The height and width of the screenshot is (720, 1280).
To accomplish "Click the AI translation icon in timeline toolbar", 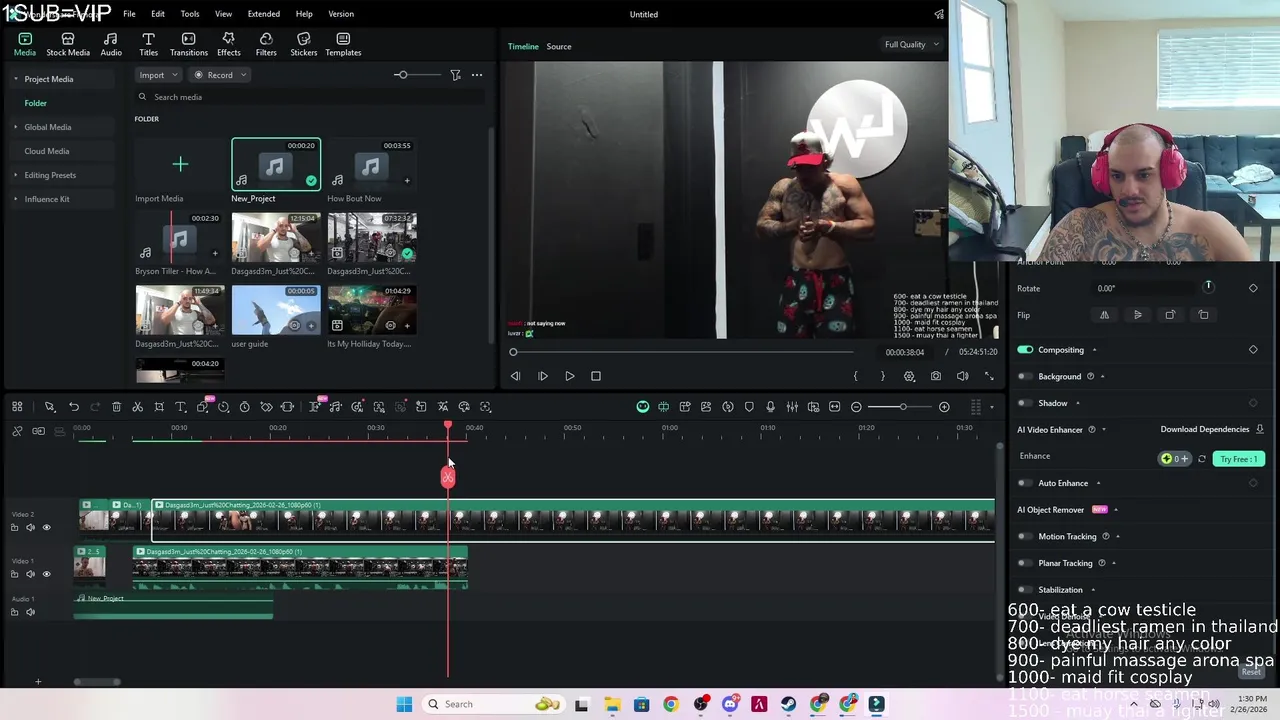I will pyautogui.click(x=443, y=407).
